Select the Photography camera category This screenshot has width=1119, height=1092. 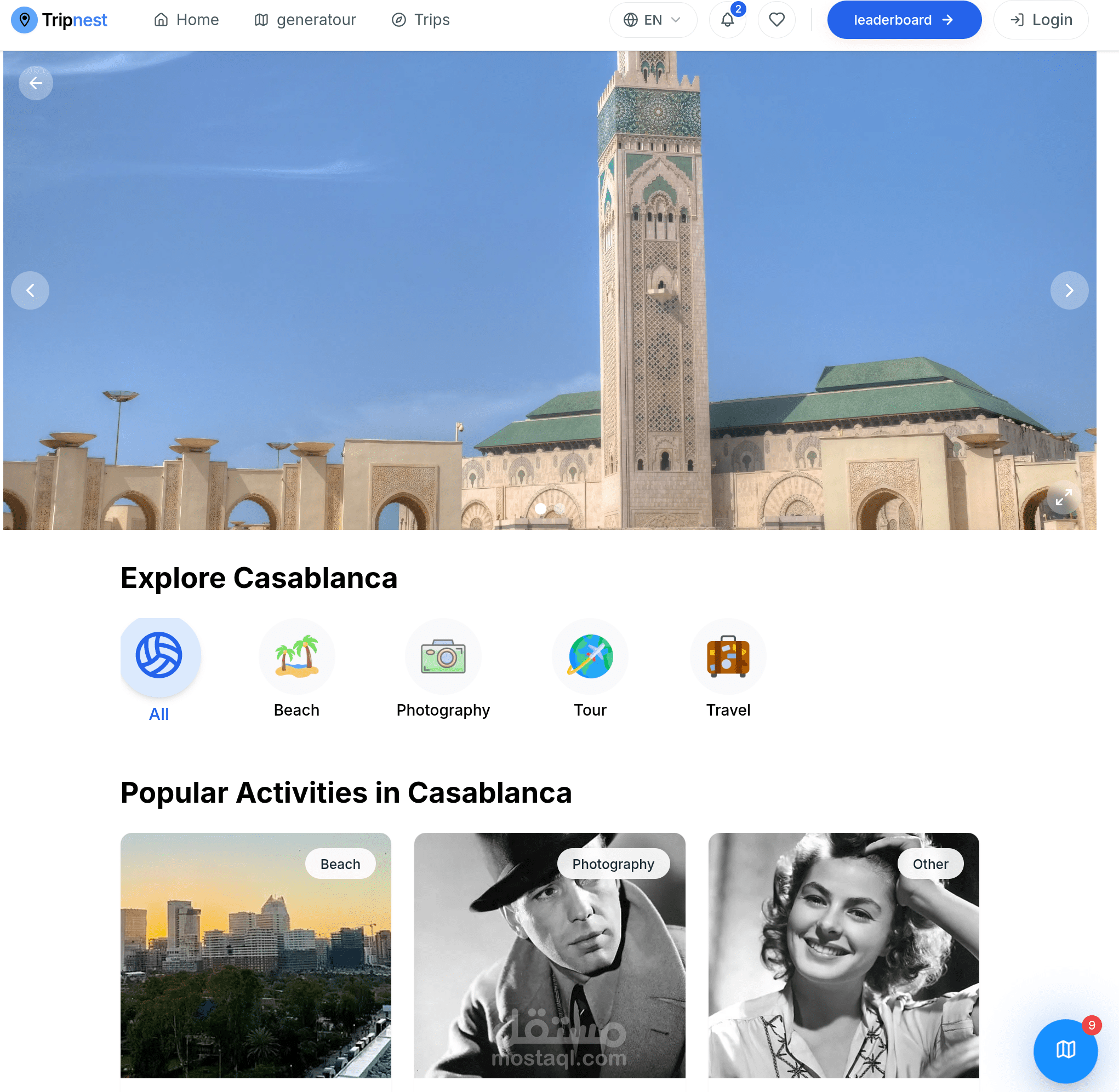(x=443, y=657)
